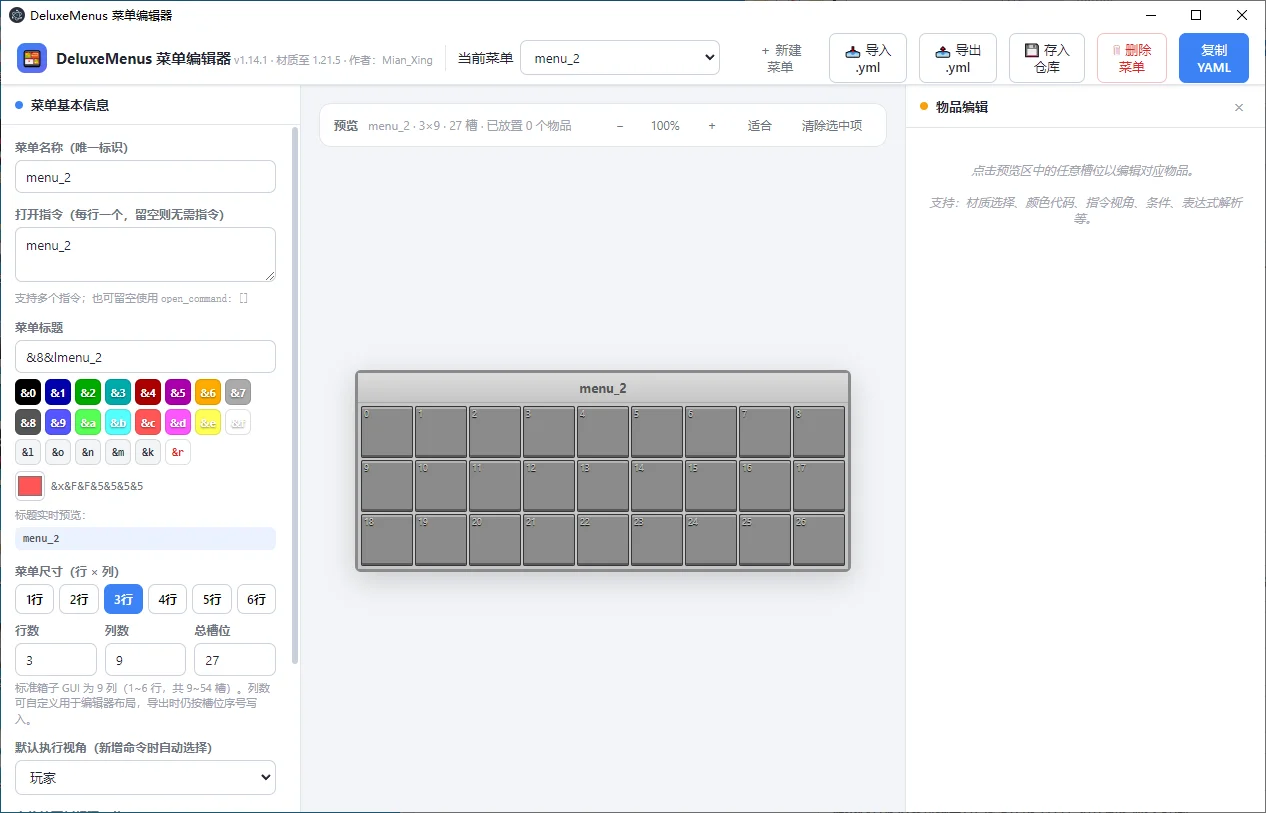This screenshot has height=813, width=1266.
Task: Clear the selection with 清除选中项
Action: click(832, 126)
